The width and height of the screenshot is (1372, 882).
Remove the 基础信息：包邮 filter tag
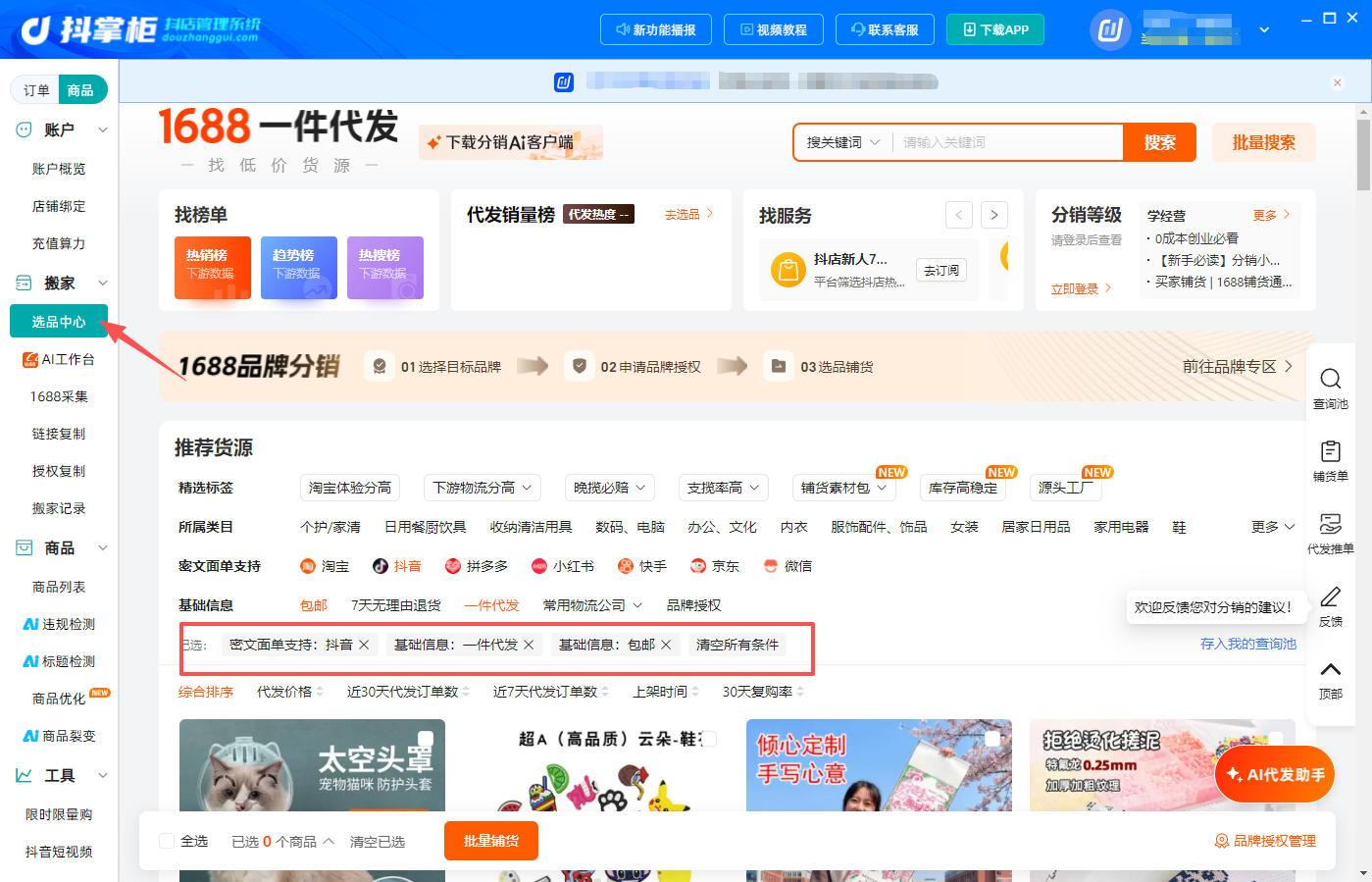pos(666,645)
